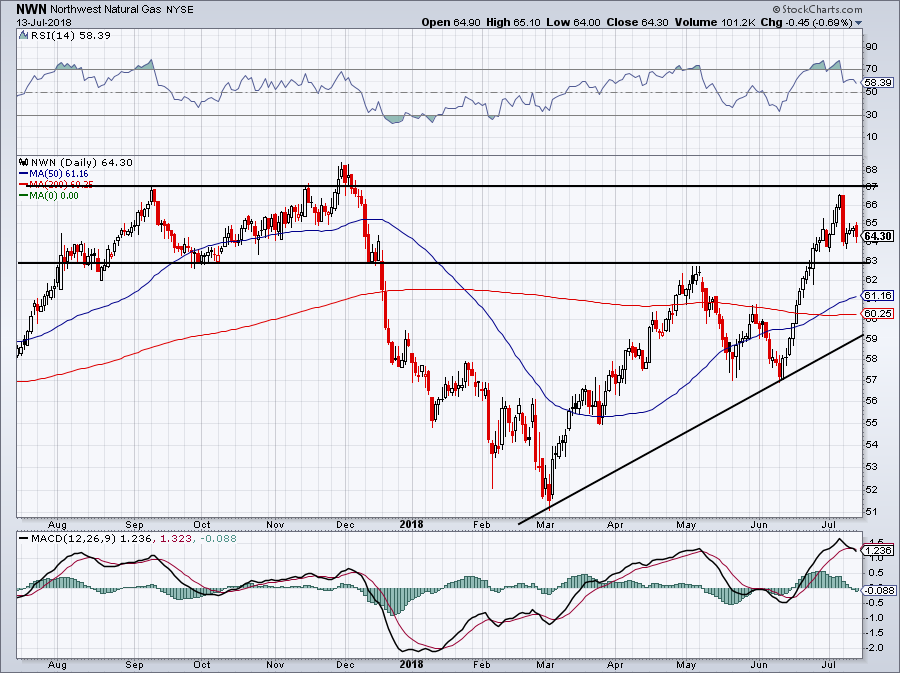The height and width of the screenshot is (673, 900).
Task: Click the Close 64.30 value
Action: tap(638, 22)
